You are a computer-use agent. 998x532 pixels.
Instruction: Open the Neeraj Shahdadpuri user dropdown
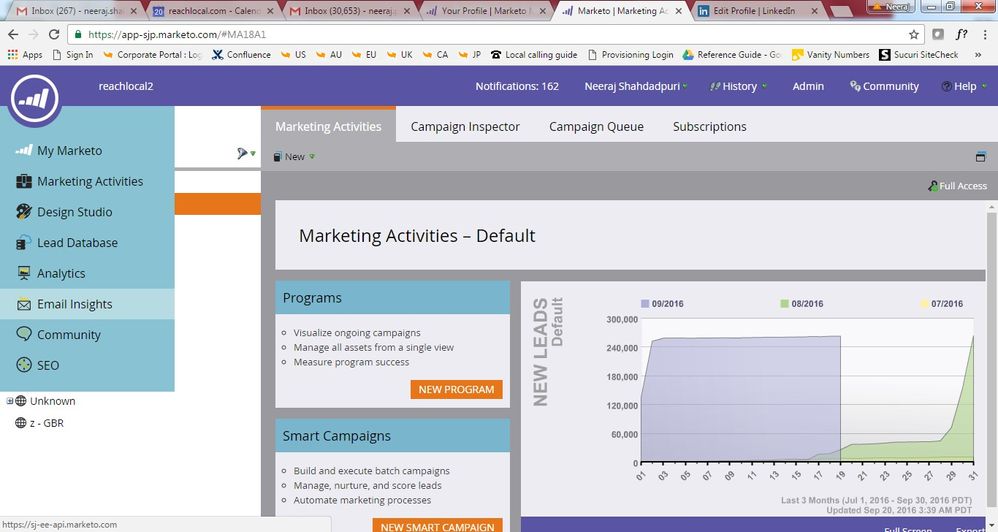pos(636,86)
